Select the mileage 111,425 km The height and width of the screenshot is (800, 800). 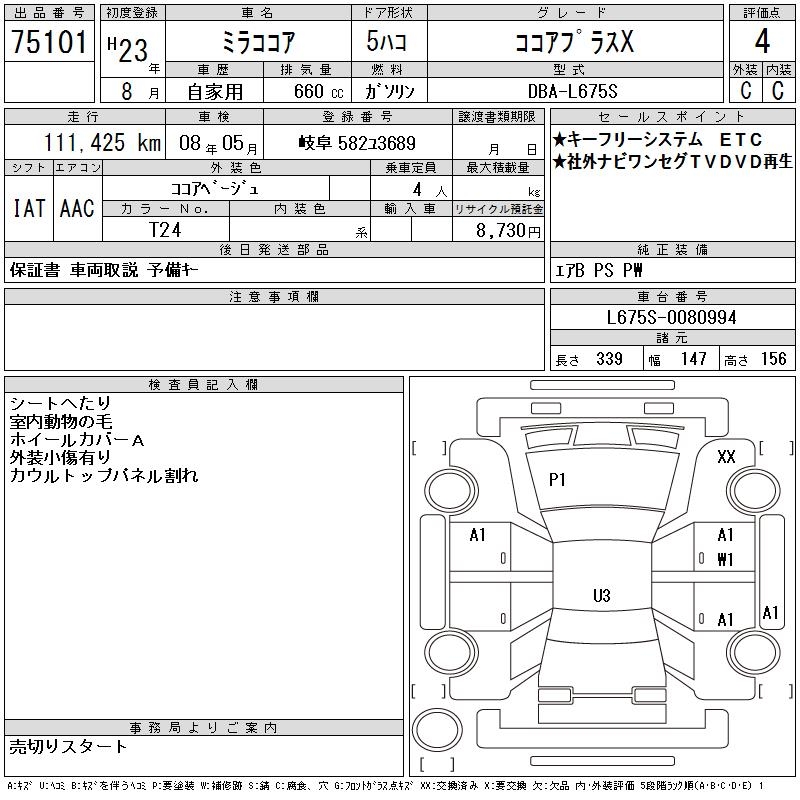point(102,143)
